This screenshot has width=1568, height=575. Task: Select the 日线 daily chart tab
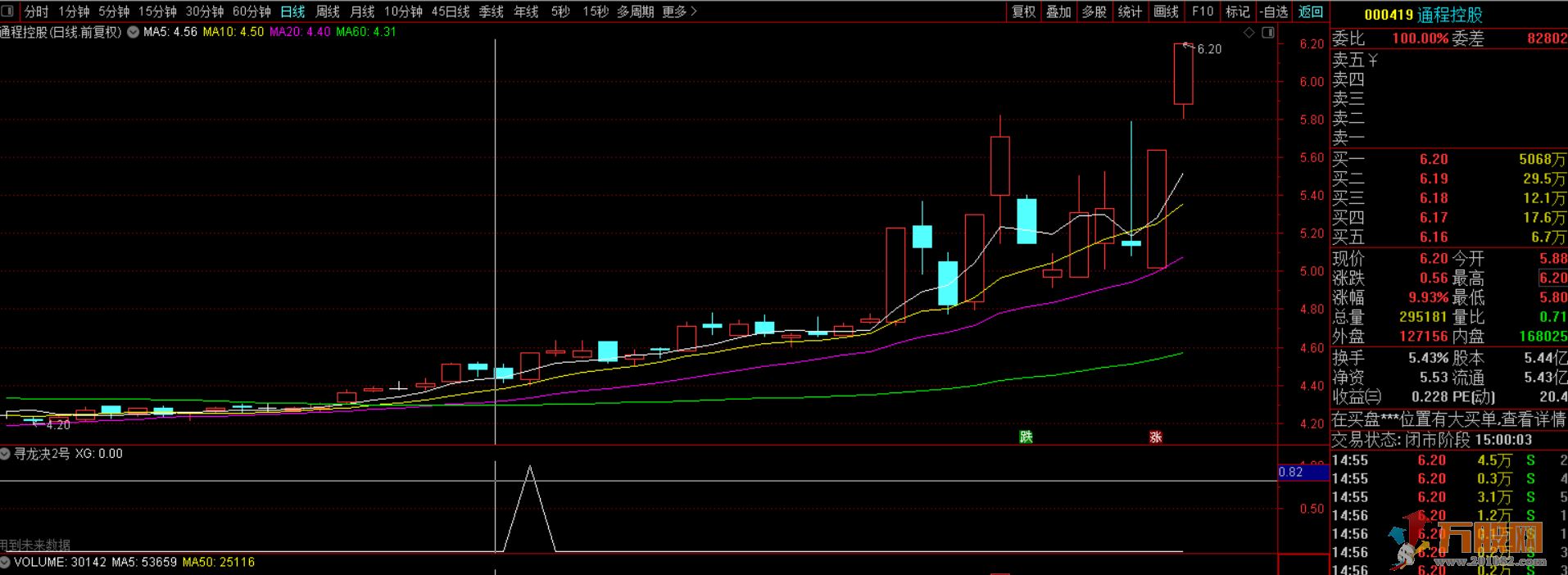(x=292, y=11)
